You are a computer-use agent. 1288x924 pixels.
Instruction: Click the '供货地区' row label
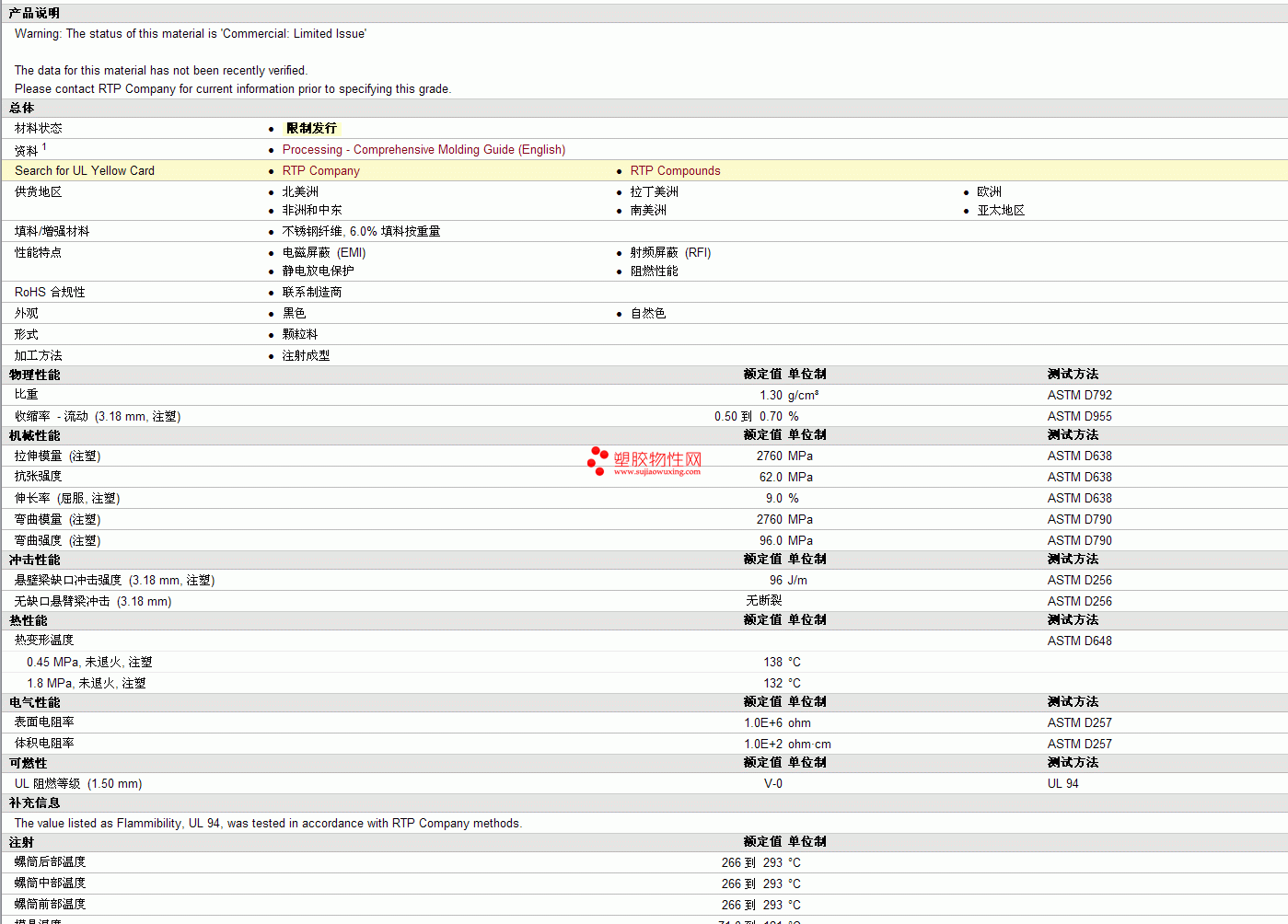39,192
